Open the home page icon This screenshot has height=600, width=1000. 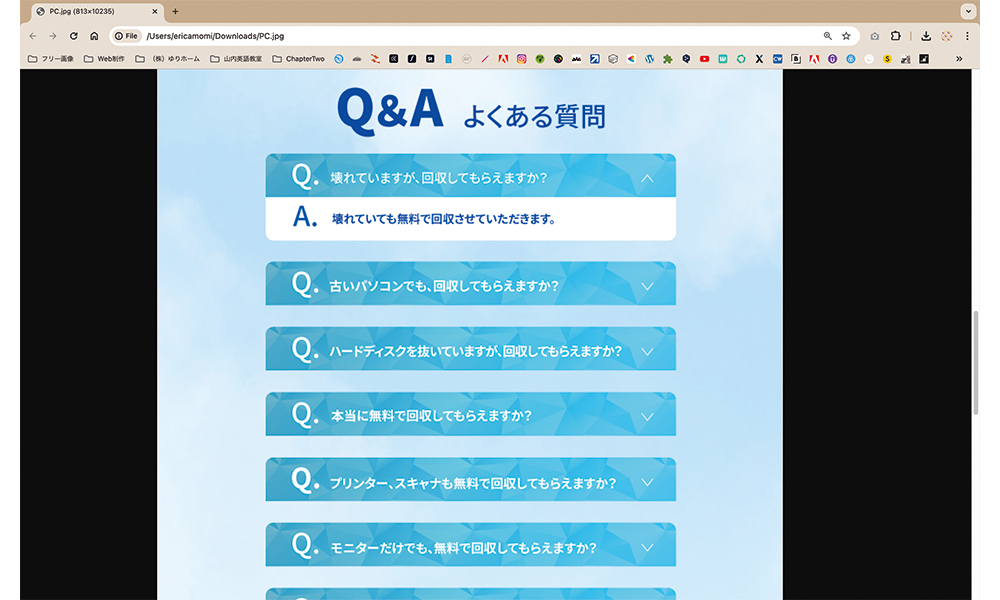coord(94,36)
